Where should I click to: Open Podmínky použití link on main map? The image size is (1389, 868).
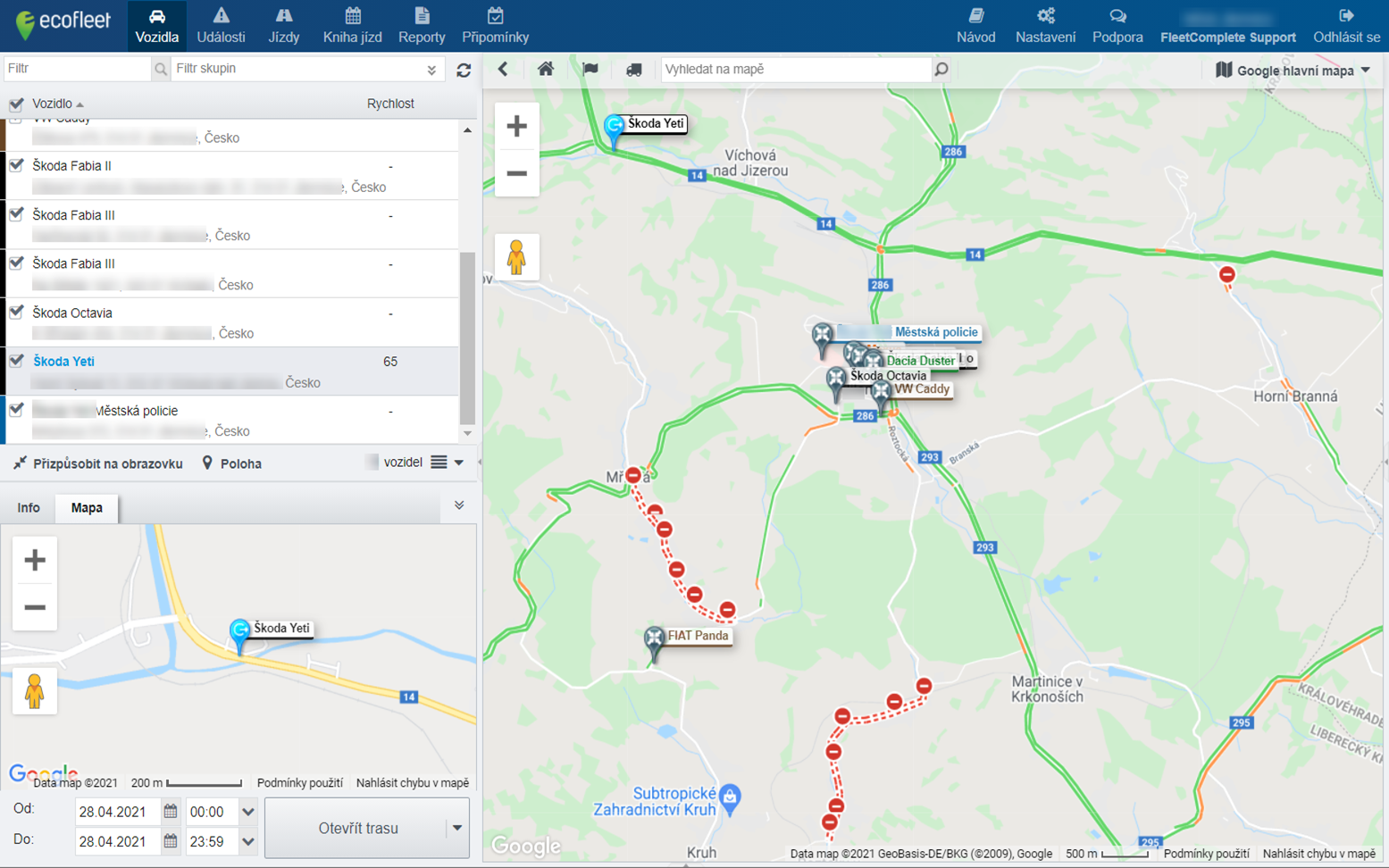pyautogui.click(x=1207, y=854)
